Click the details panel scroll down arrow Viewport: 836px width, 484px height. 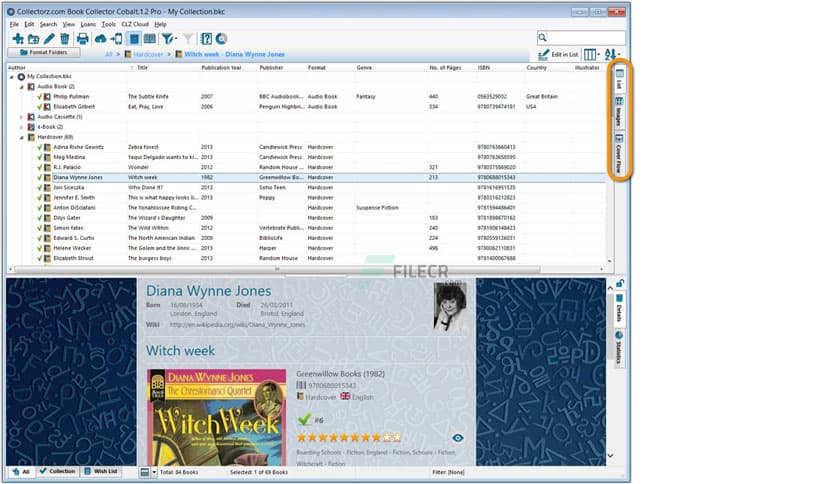pyautogui.click(x=610, y=456)
